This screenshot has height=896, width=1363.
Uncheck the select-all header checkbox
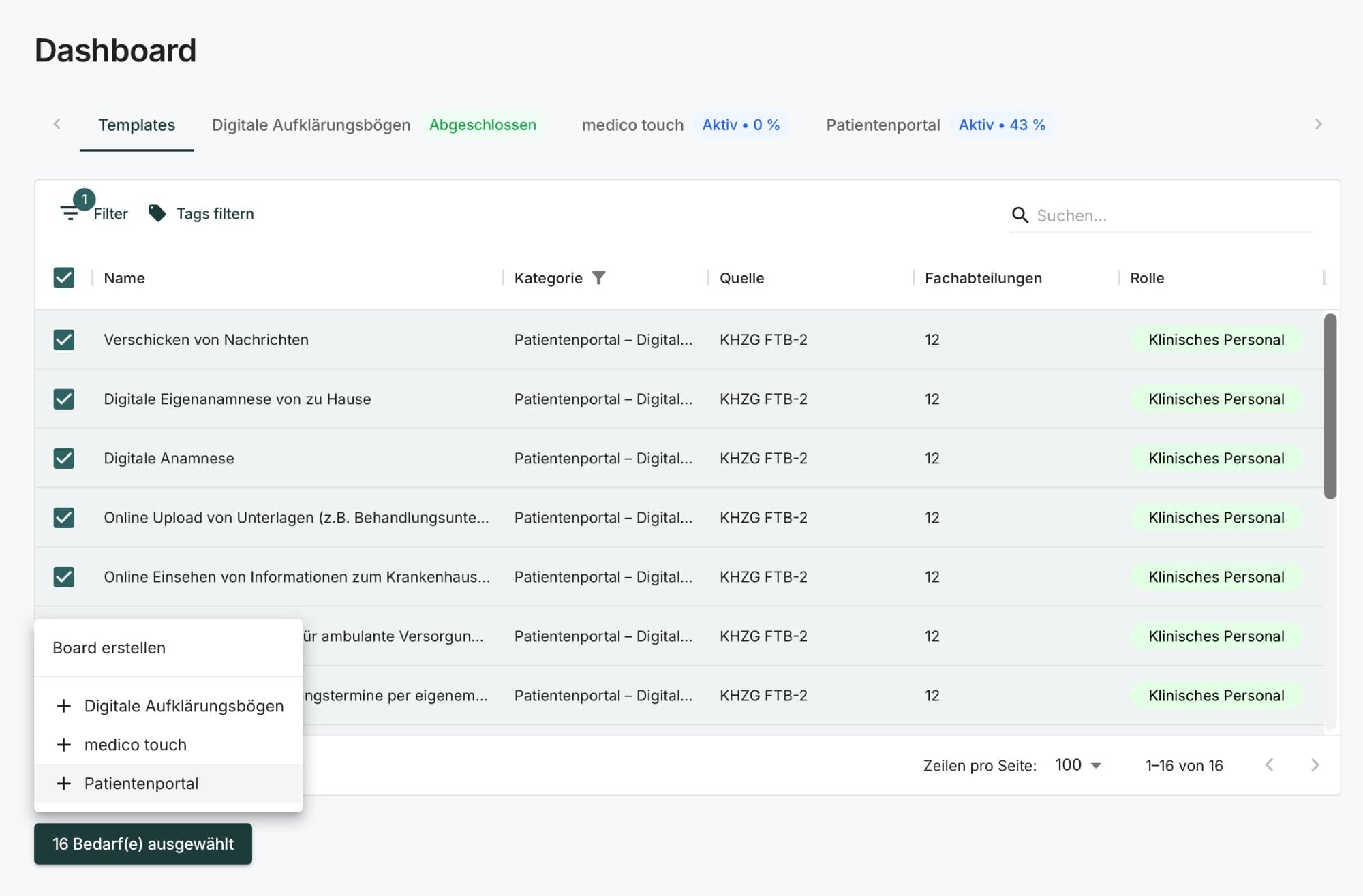tap(64, 277)
